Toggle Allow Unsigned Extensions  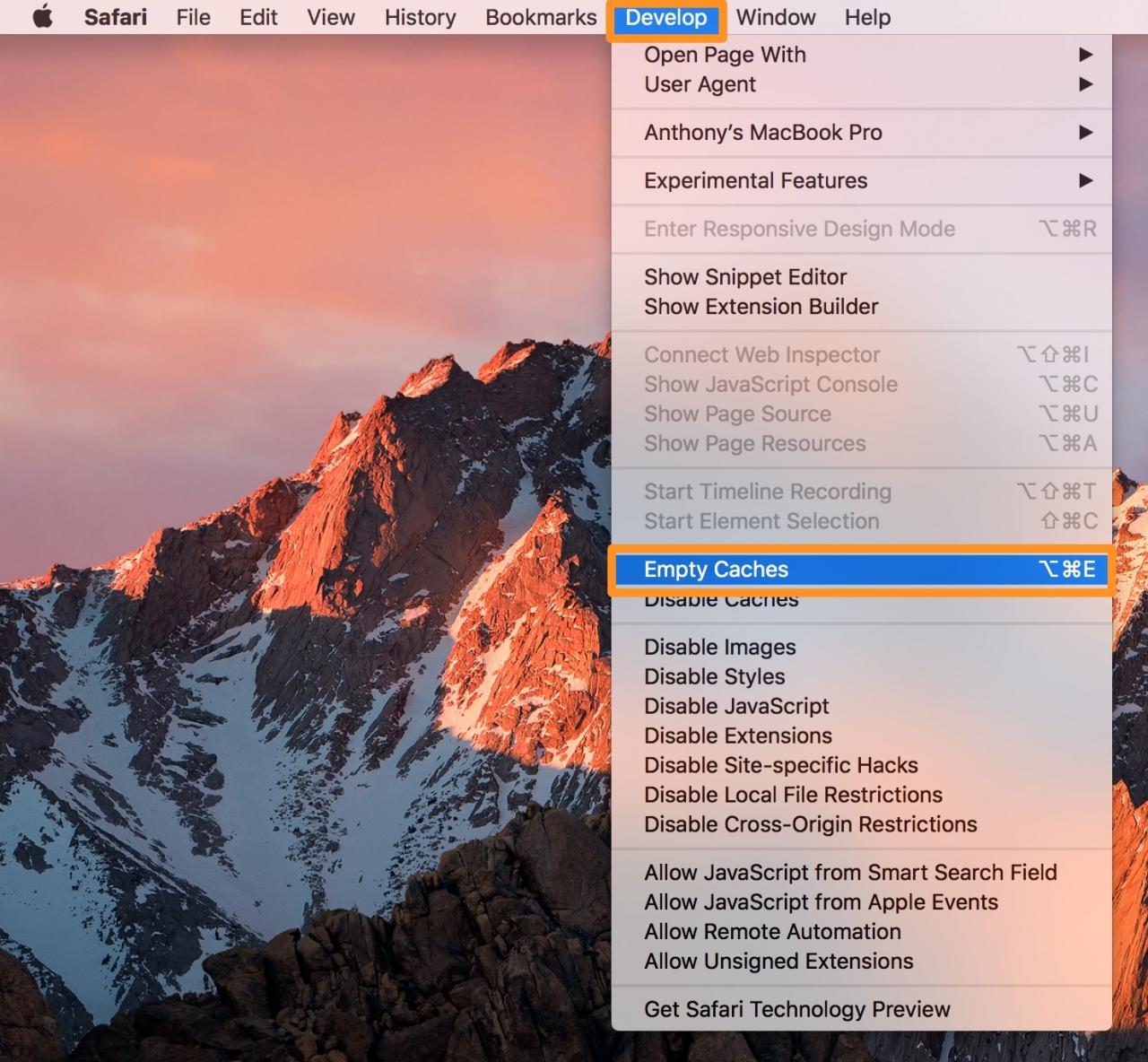pos(778,962)
